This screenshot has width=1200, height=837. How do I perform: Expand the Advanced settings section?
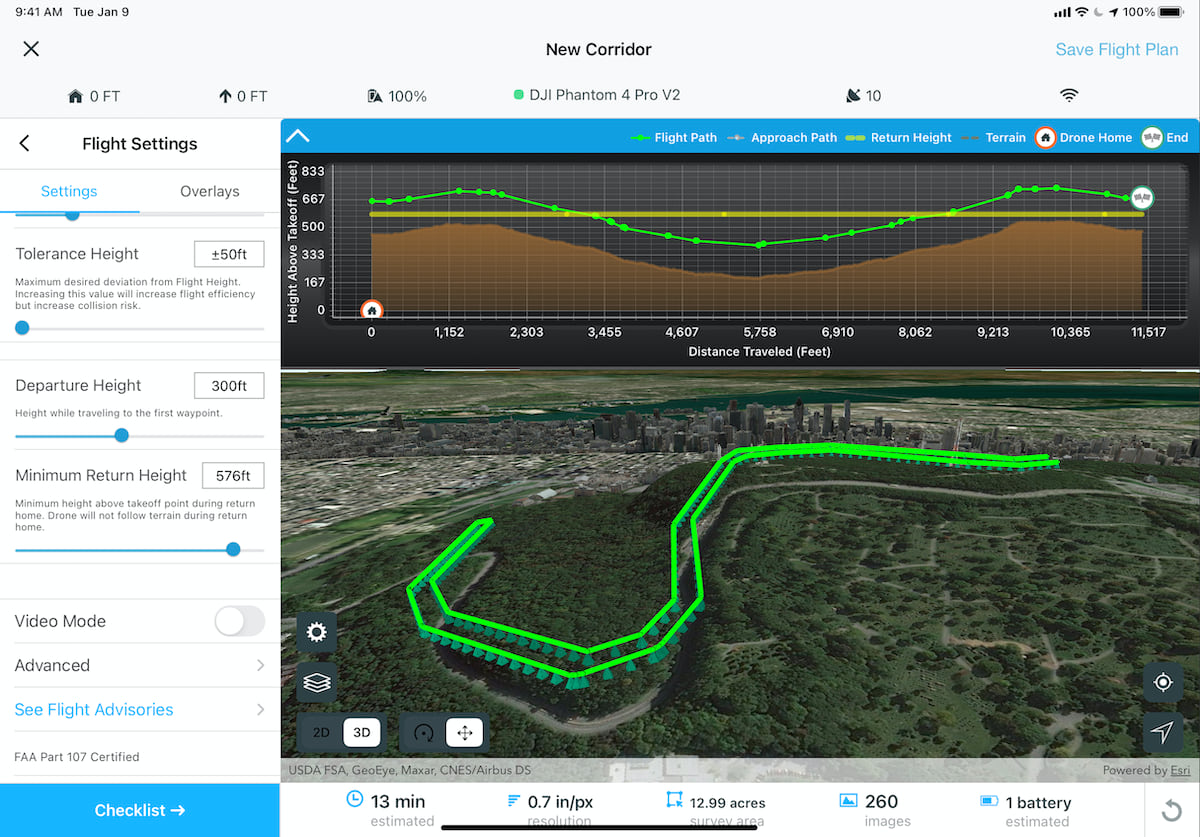[x=140, y=665]
